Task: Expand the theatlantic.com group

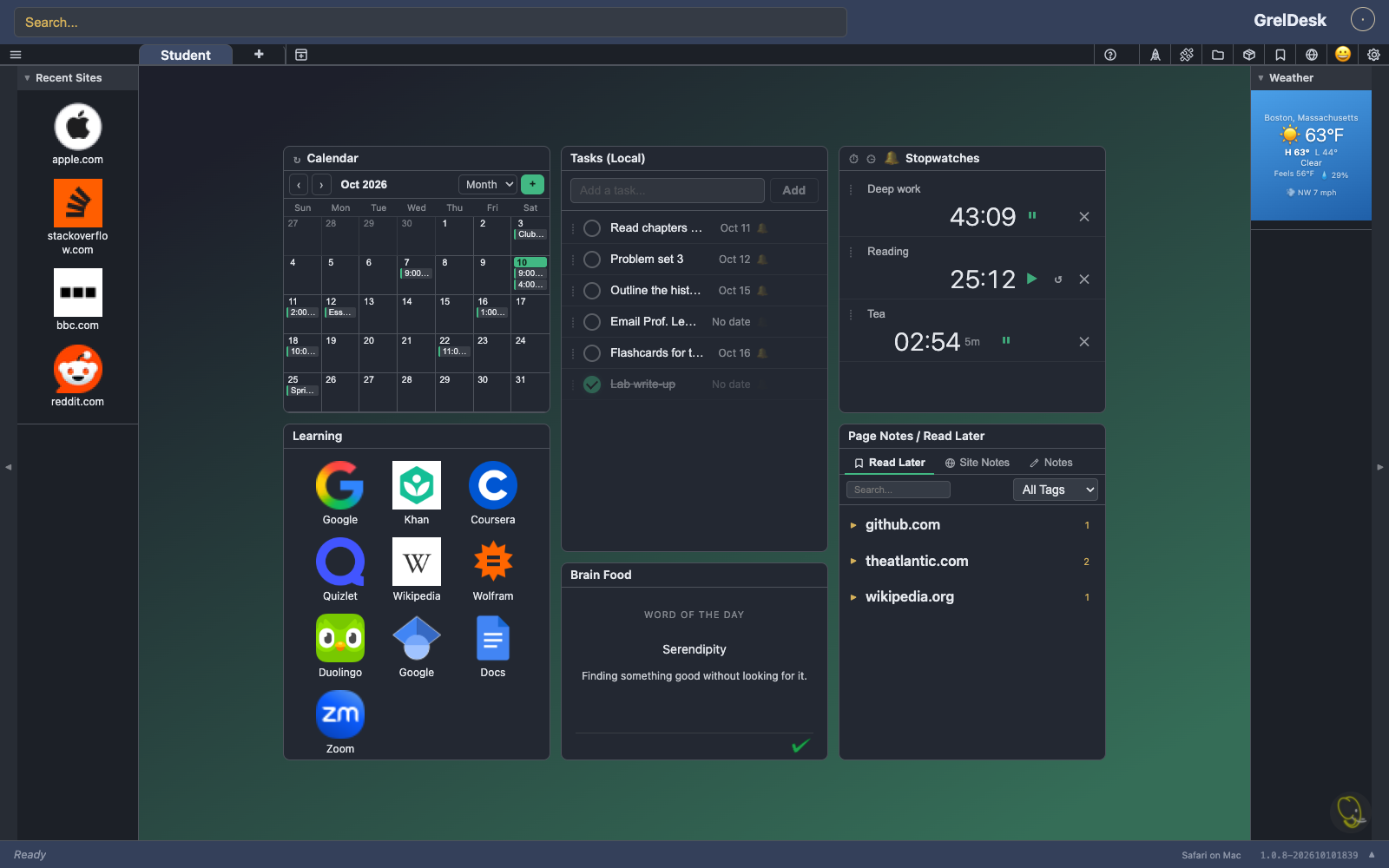Action: tap(853, 562)
